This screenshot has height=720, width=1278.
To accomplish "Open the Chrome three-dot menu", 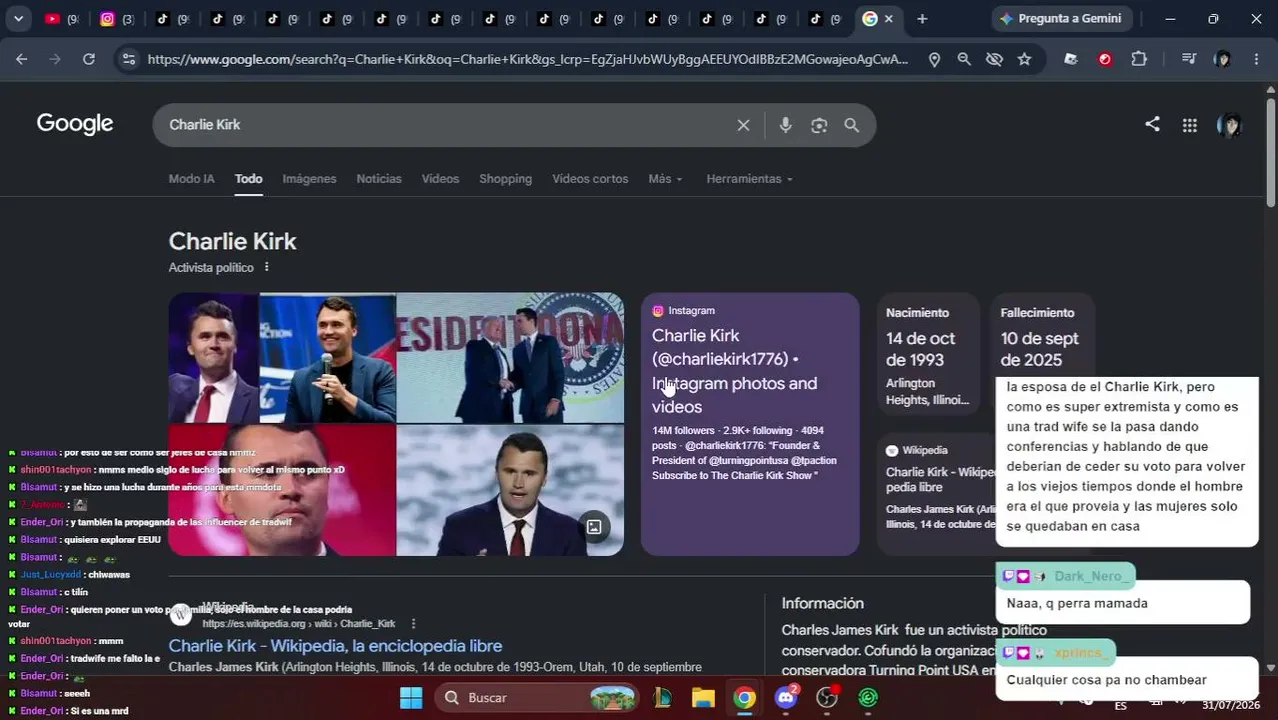I will pyautogui.click(x=1256, y=59).
